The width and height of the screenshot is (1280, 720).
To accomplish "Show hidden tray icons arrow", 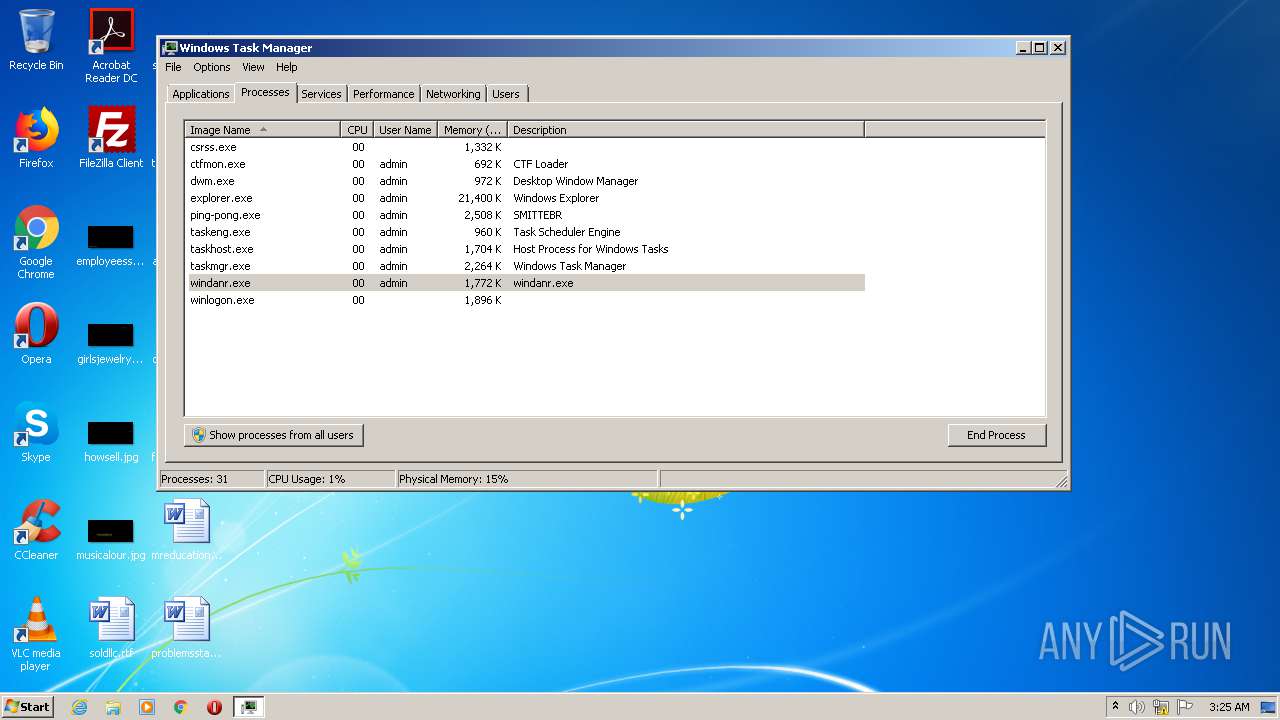I will pyautogui.click(x=1116, y=706).
